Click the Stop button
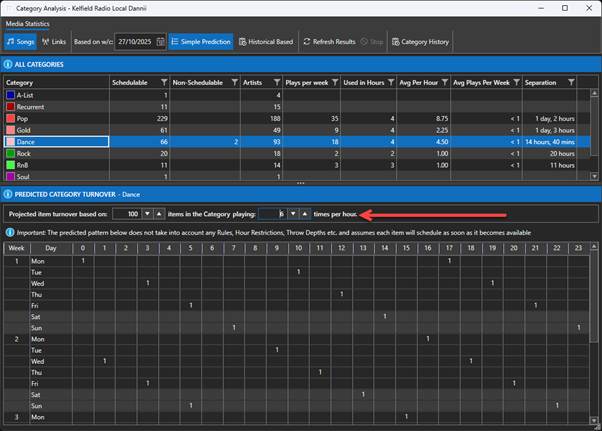This screenshot has height=431, width=602. click(372, 42)
